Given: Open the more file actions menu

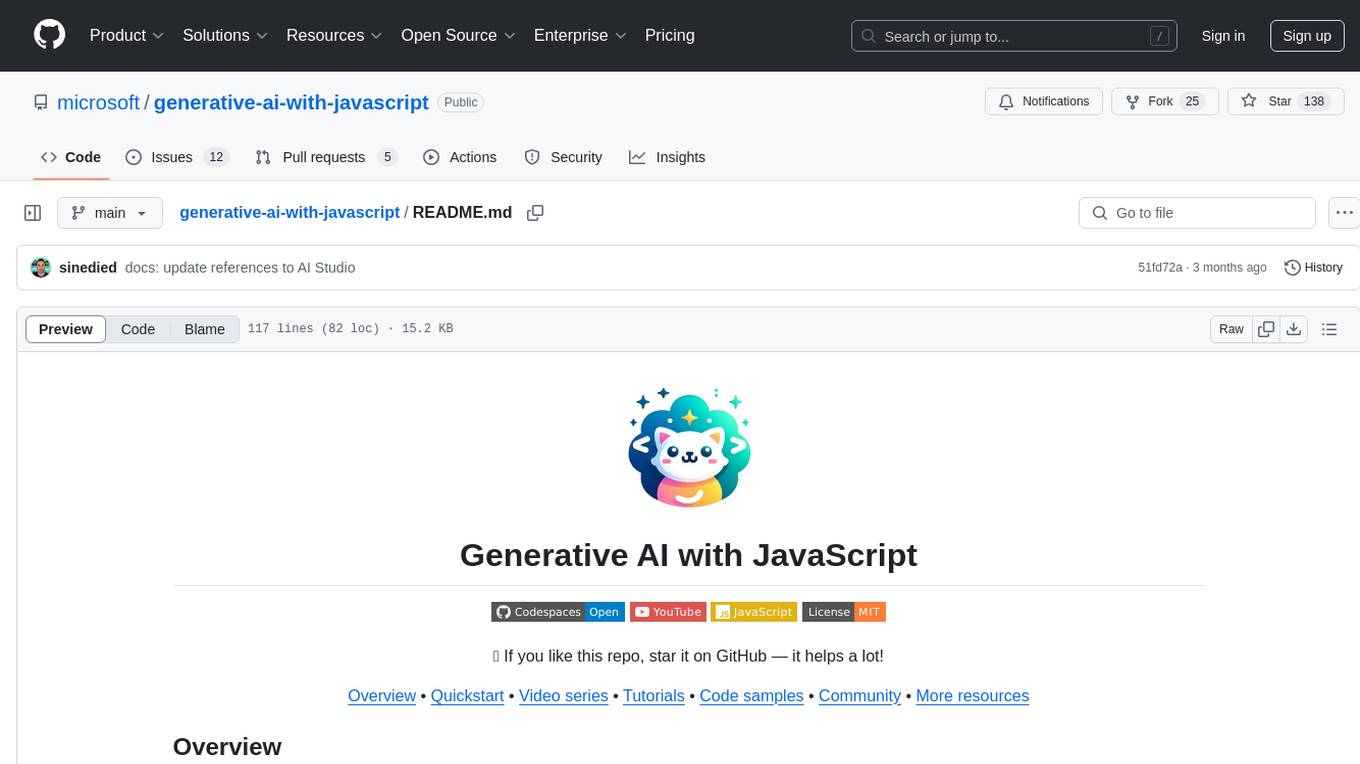Looking at the screenshot, I should click(1344, 213).
